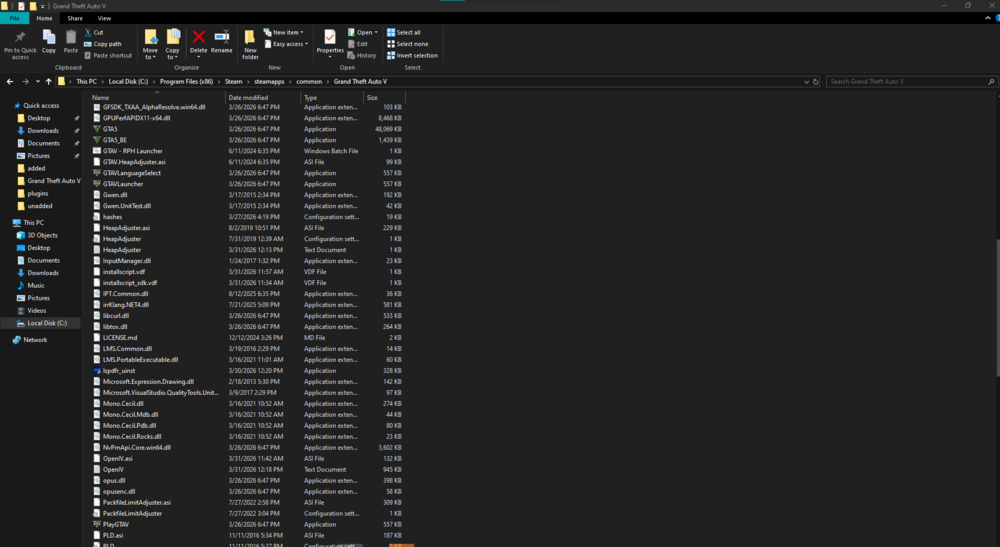Expand the New item dropdown
The height and width of the screenshot is (547, 1000).
[x=284, y=33]
